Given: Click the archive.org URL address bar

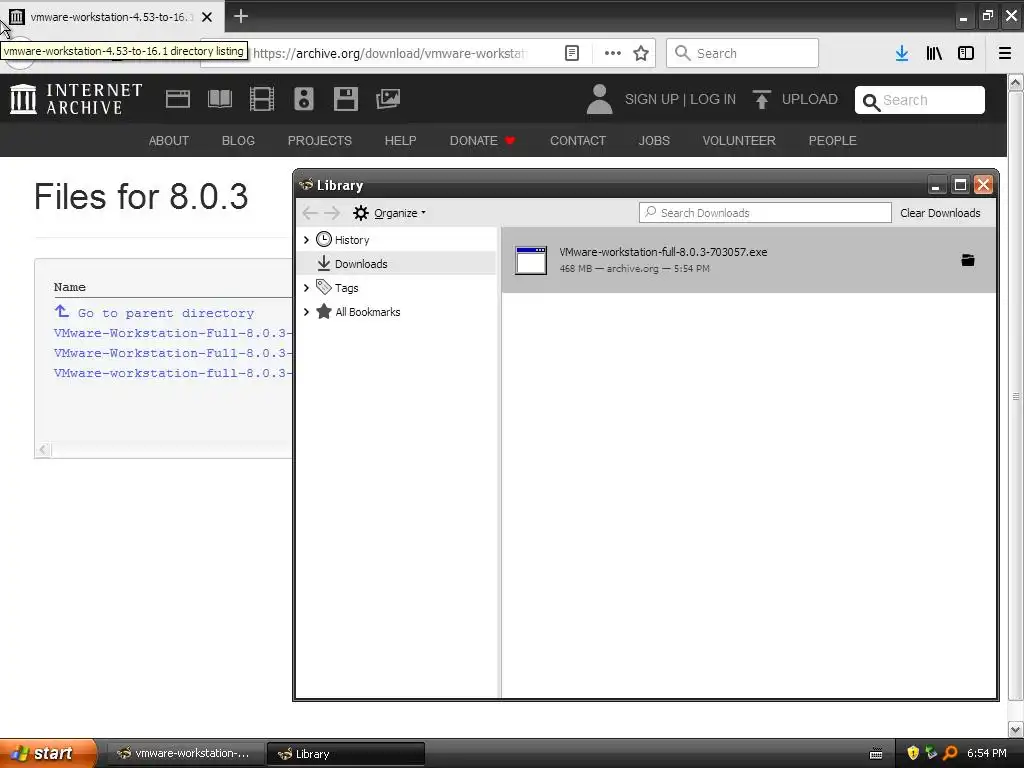Looking at the screenshot, I should pyautogui.click(x=389, y=53).
